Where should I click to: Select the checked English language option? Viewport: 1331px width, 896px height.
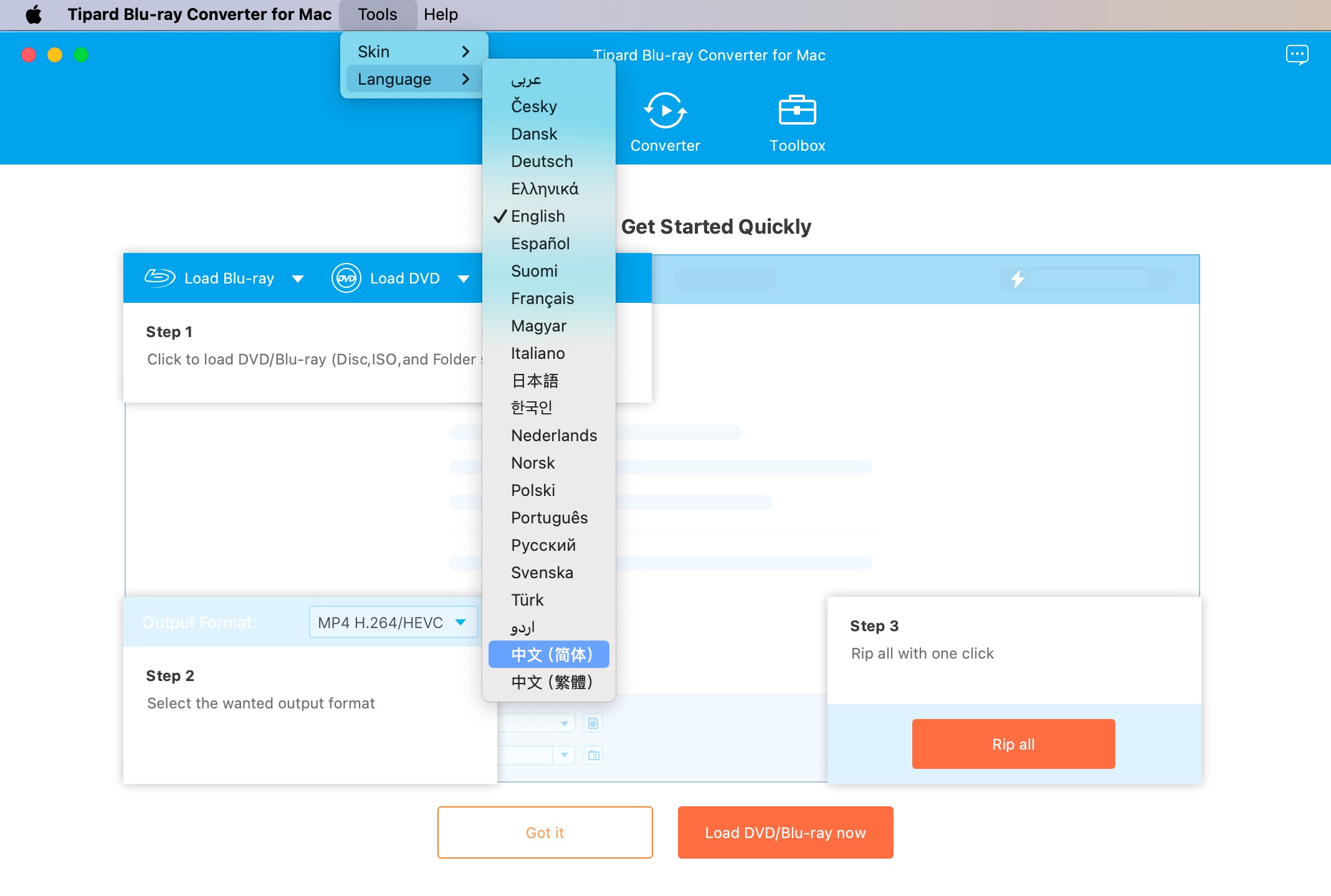537,216
